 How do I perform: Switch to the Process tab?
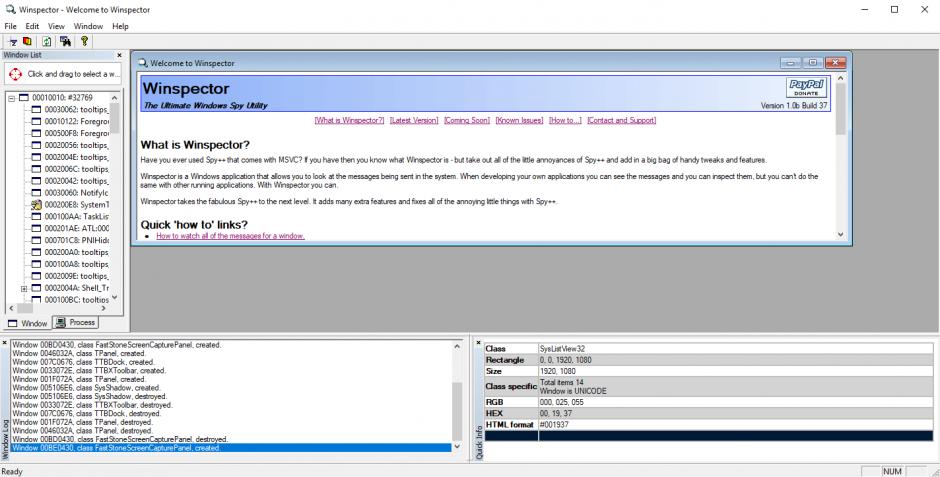[76, 322]
